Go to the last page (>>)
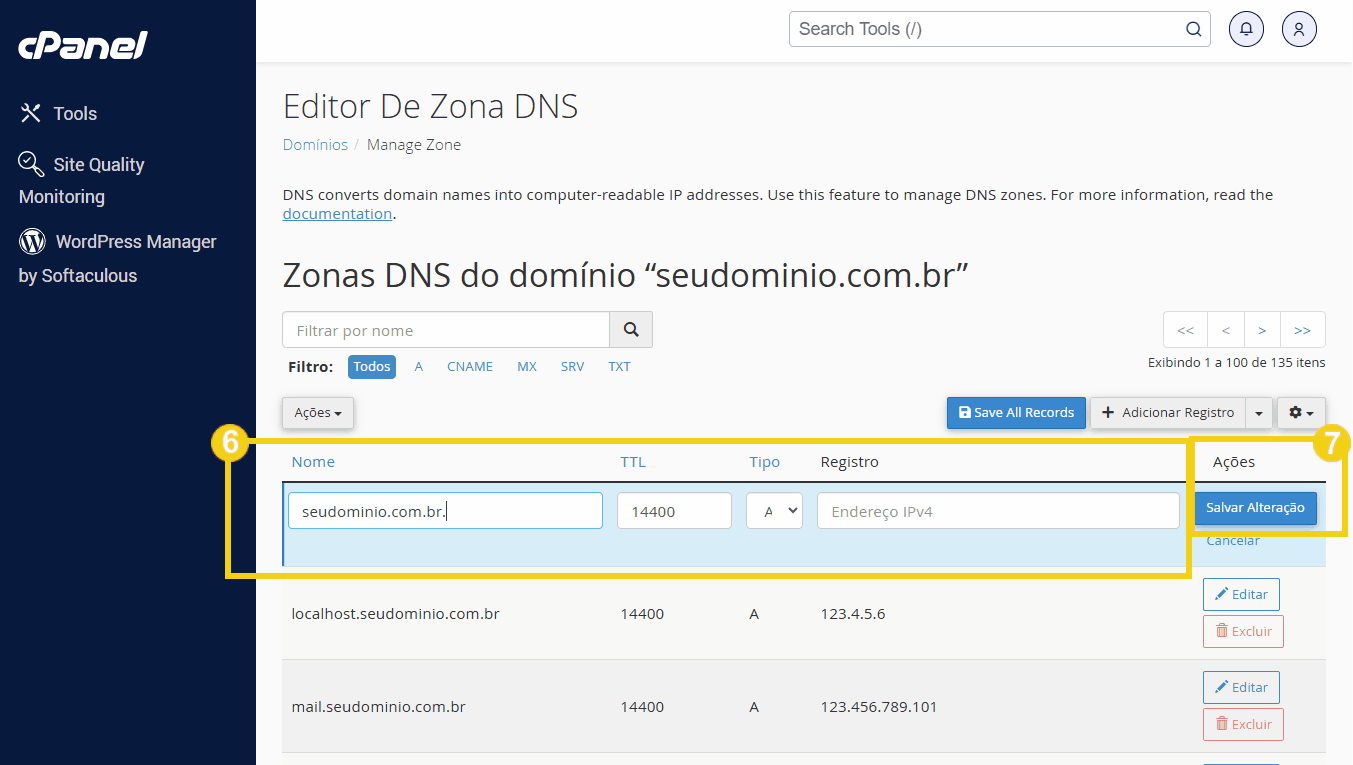This screenshot has height=765, width=1353. pos(1303,330)
